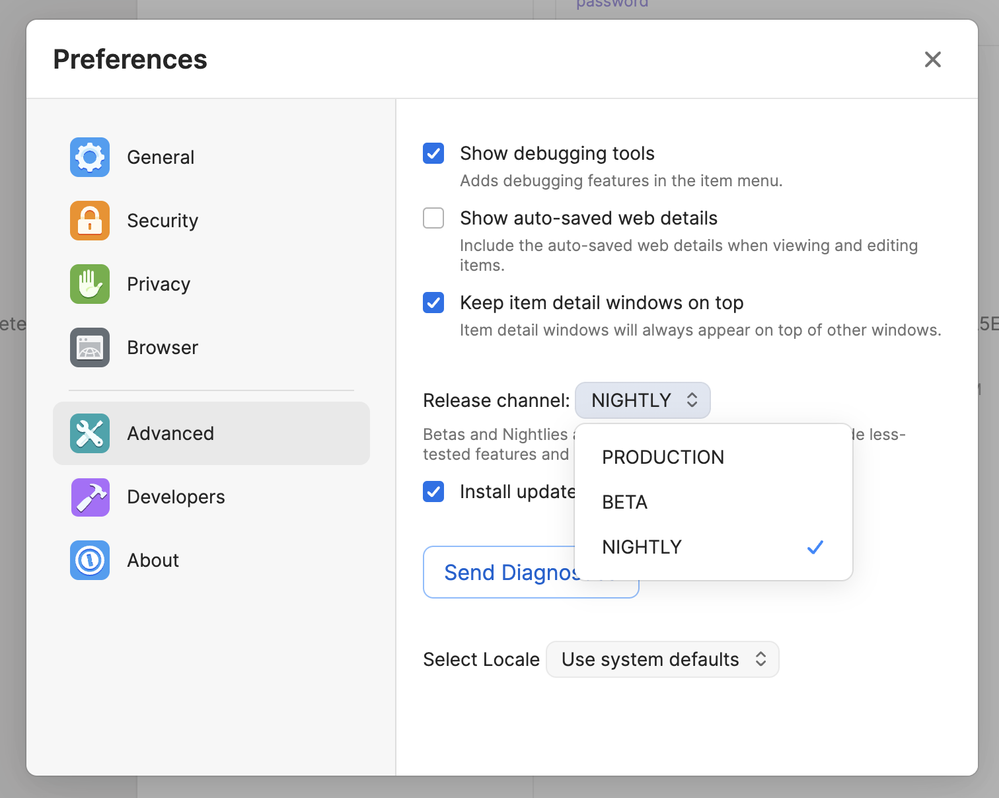Image resolution: width=999 pixels, height=798 pixels.
Task: Select the checked NIGHTLY option
Action: click(642, 547)
